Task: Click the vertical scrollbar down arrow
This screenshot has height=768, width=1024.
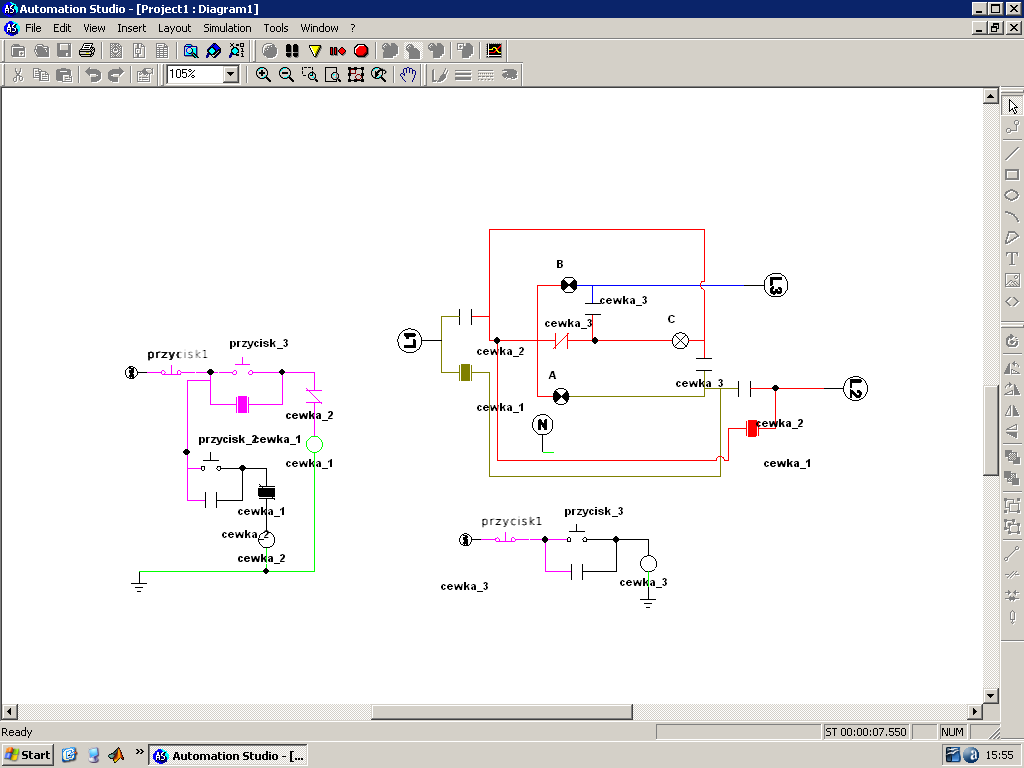Action: (x=991, y=695)
